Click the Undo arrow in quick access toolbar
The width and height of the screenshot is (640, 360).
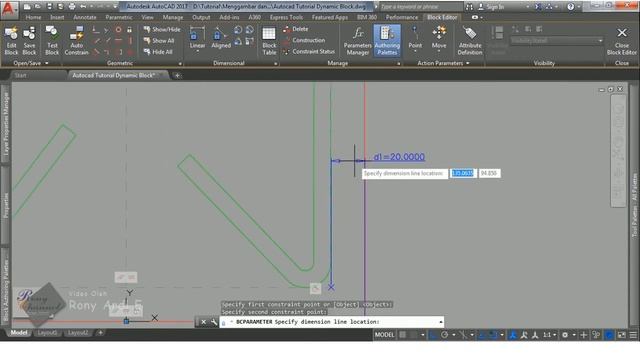click(83, 7)
